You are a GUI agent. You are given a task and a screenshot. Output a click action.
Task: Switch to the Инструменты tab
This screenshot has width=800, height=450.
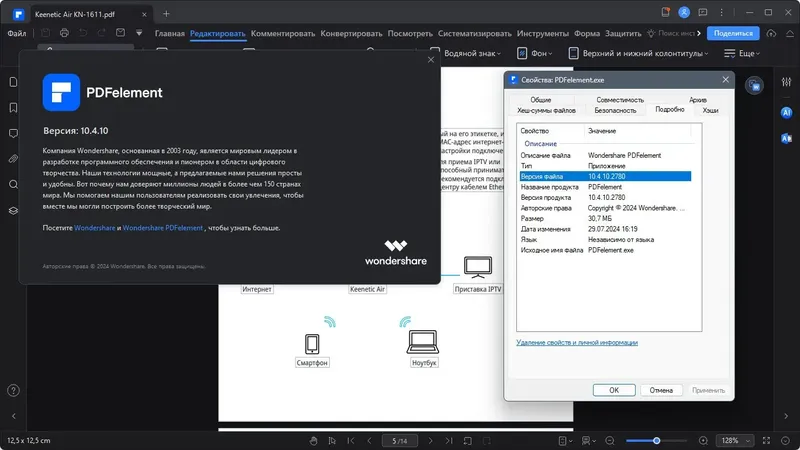(542, 33)
